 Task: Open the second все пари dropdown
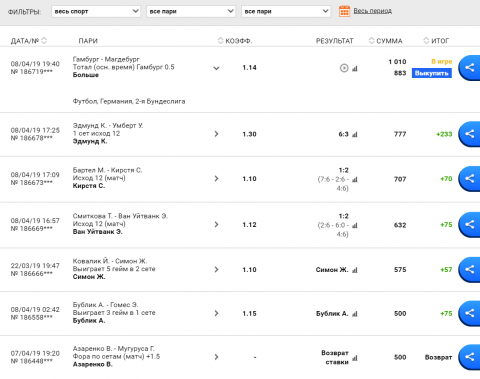click(x=286, y=11)
